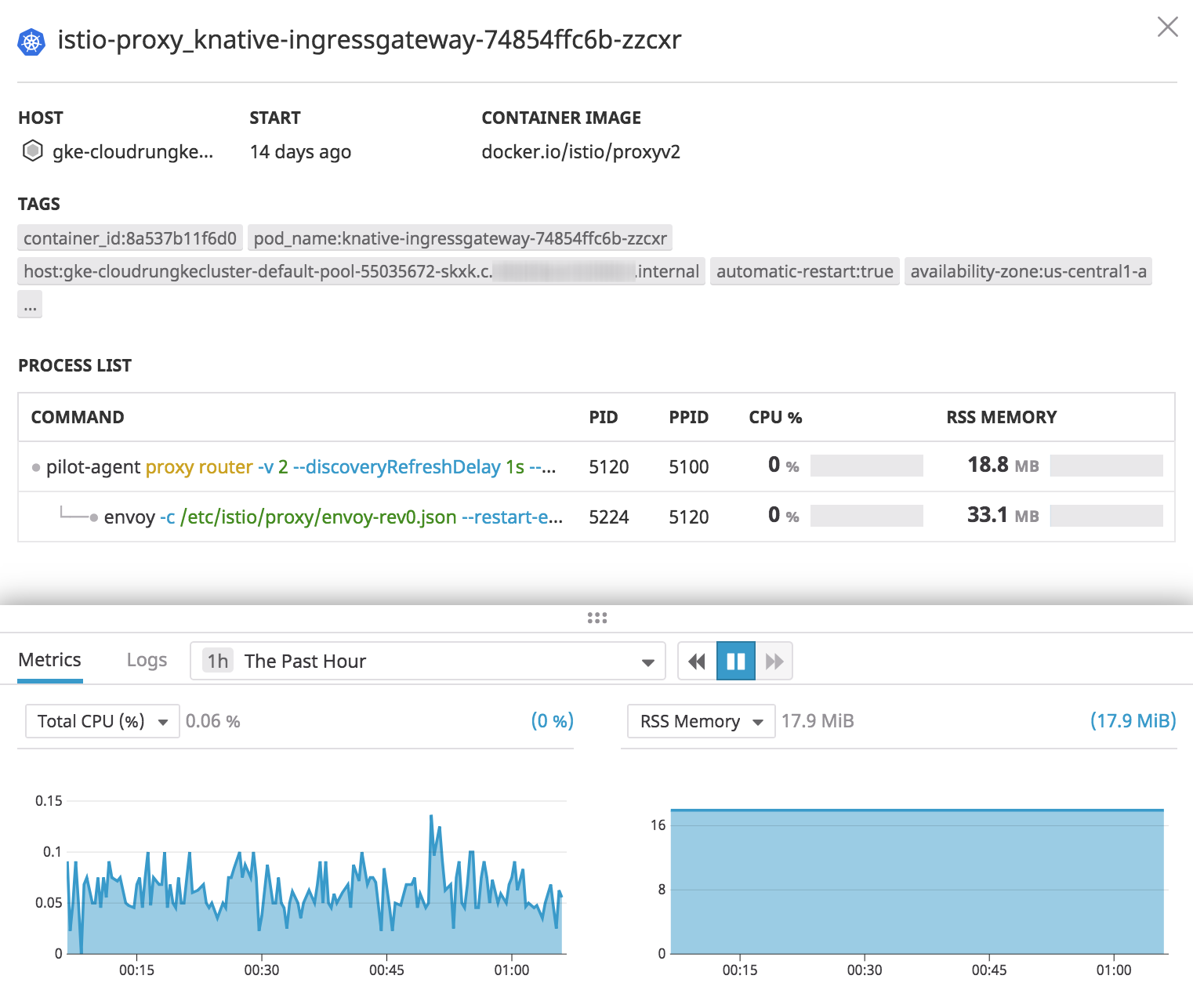1193x1008 pixels.
Task: Expand the hidden tags via the ellipsis
Action: tap(30, 304)
